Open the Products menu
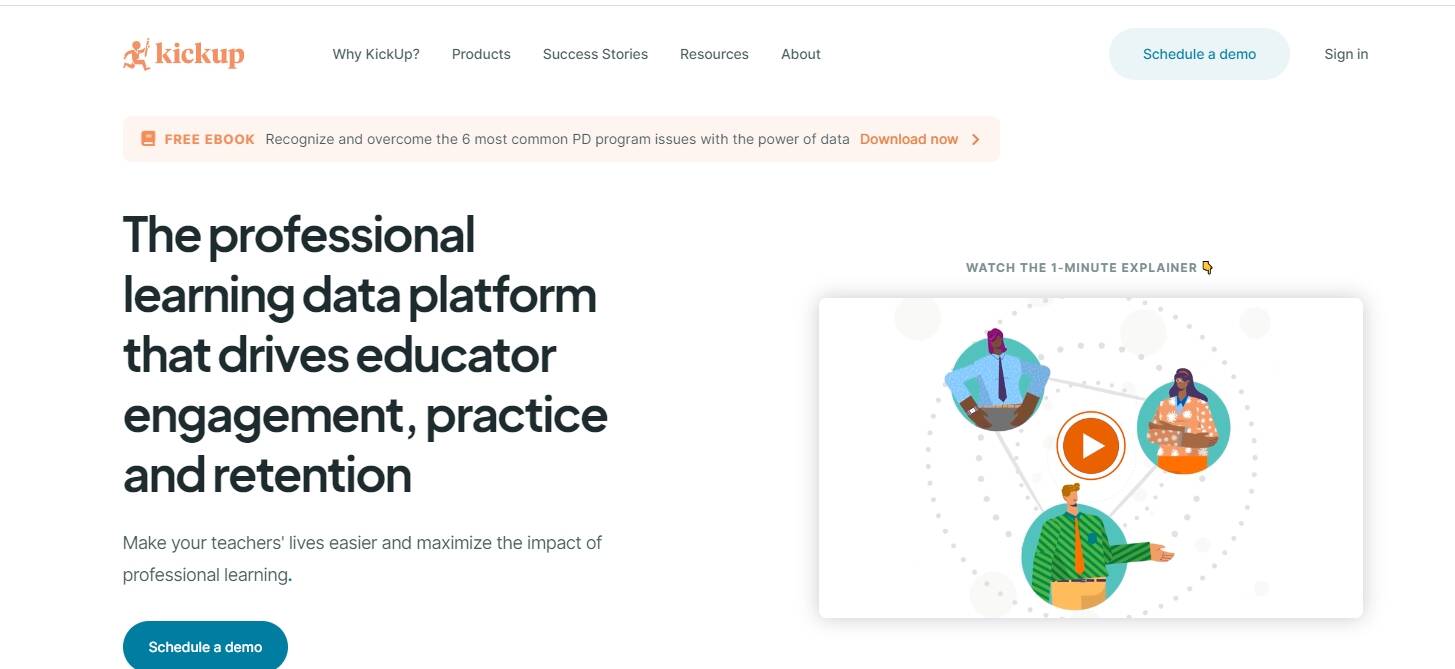This screenshot has width=1455, height=669. (x=481, y=54)
